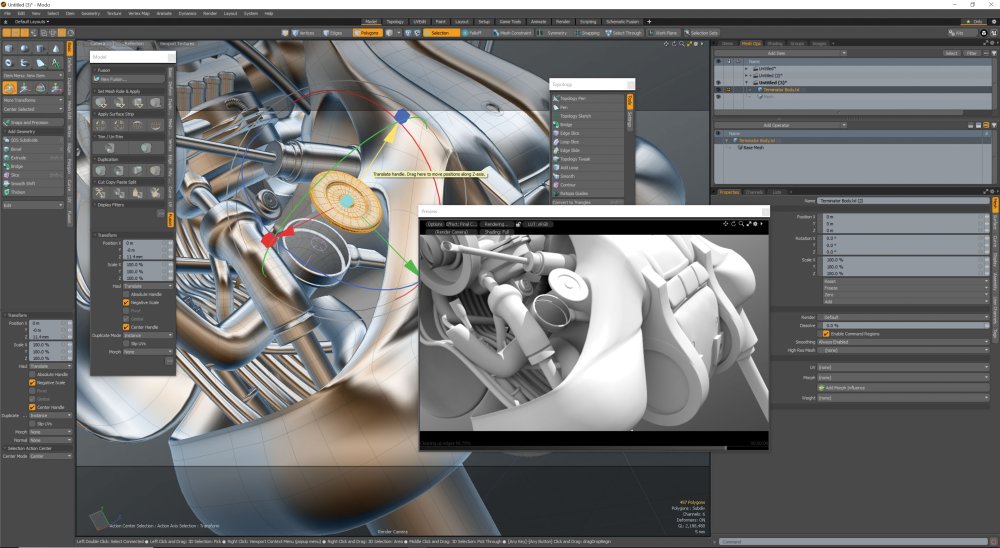Toggle Center Handle in left Transform panel
The width and height of the screenshot is (1000, 548).
[x=32, y=407]
